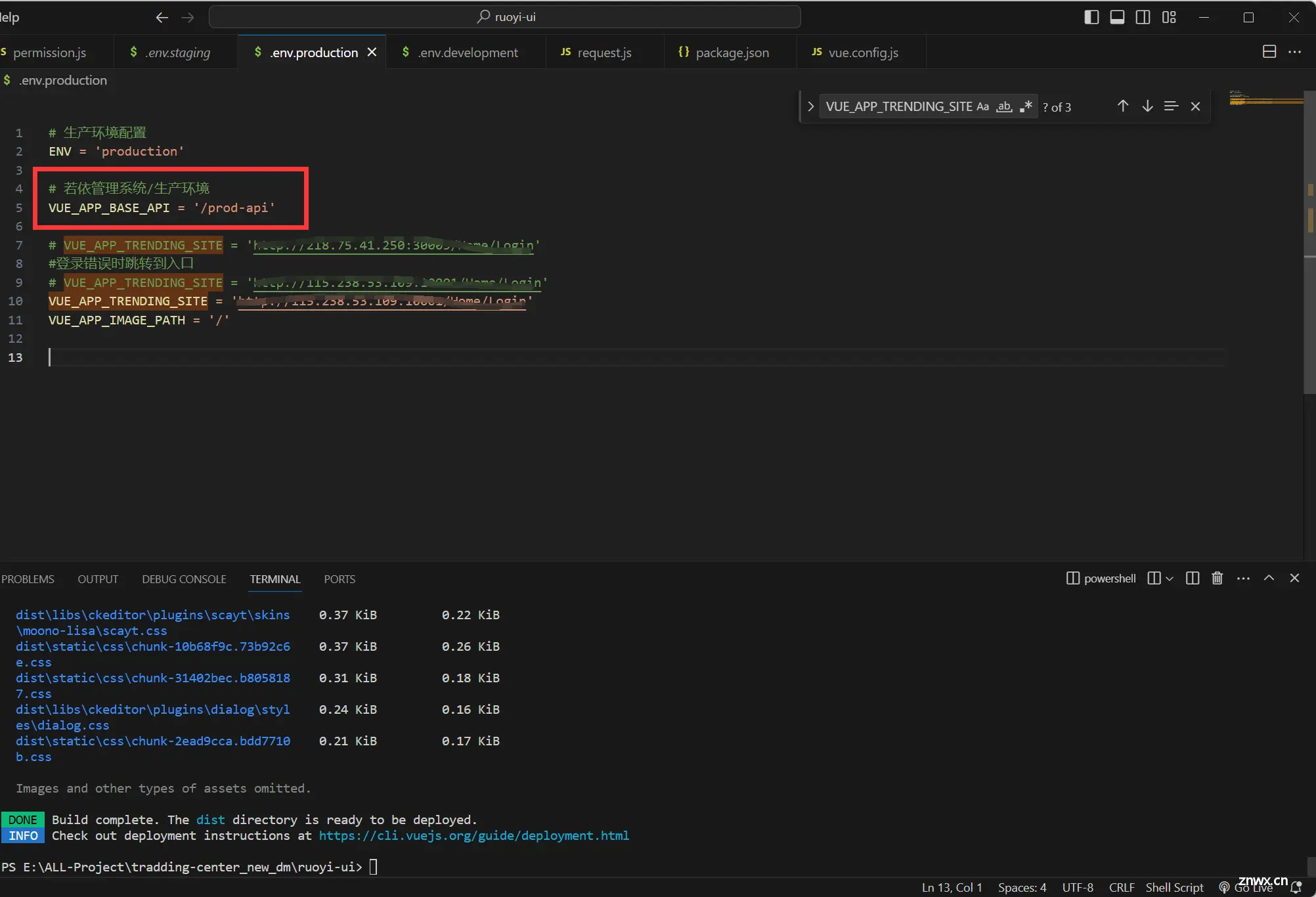Click CRLF line ending status item
1316x897 pixels.
tap(1122, 888)
